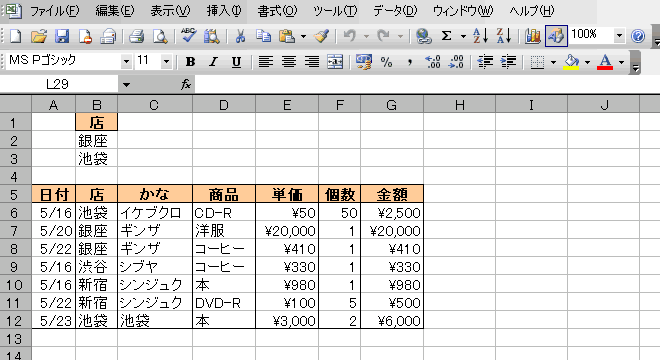Apply currency style icon

[x=364, y=62]
